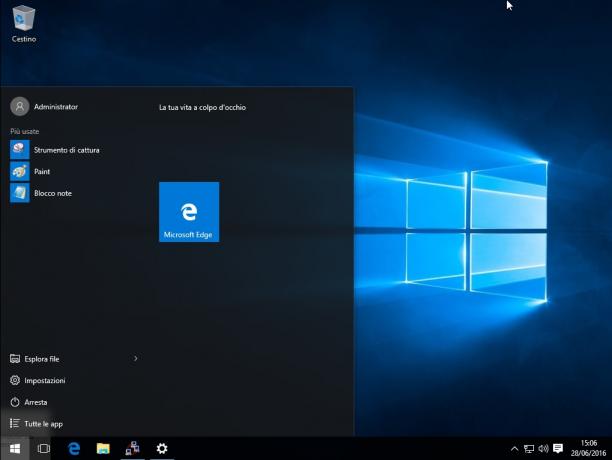This screenshot has height=460, width=612.
Task: Click the Arresta power option
Action: [x=72, y=402]
